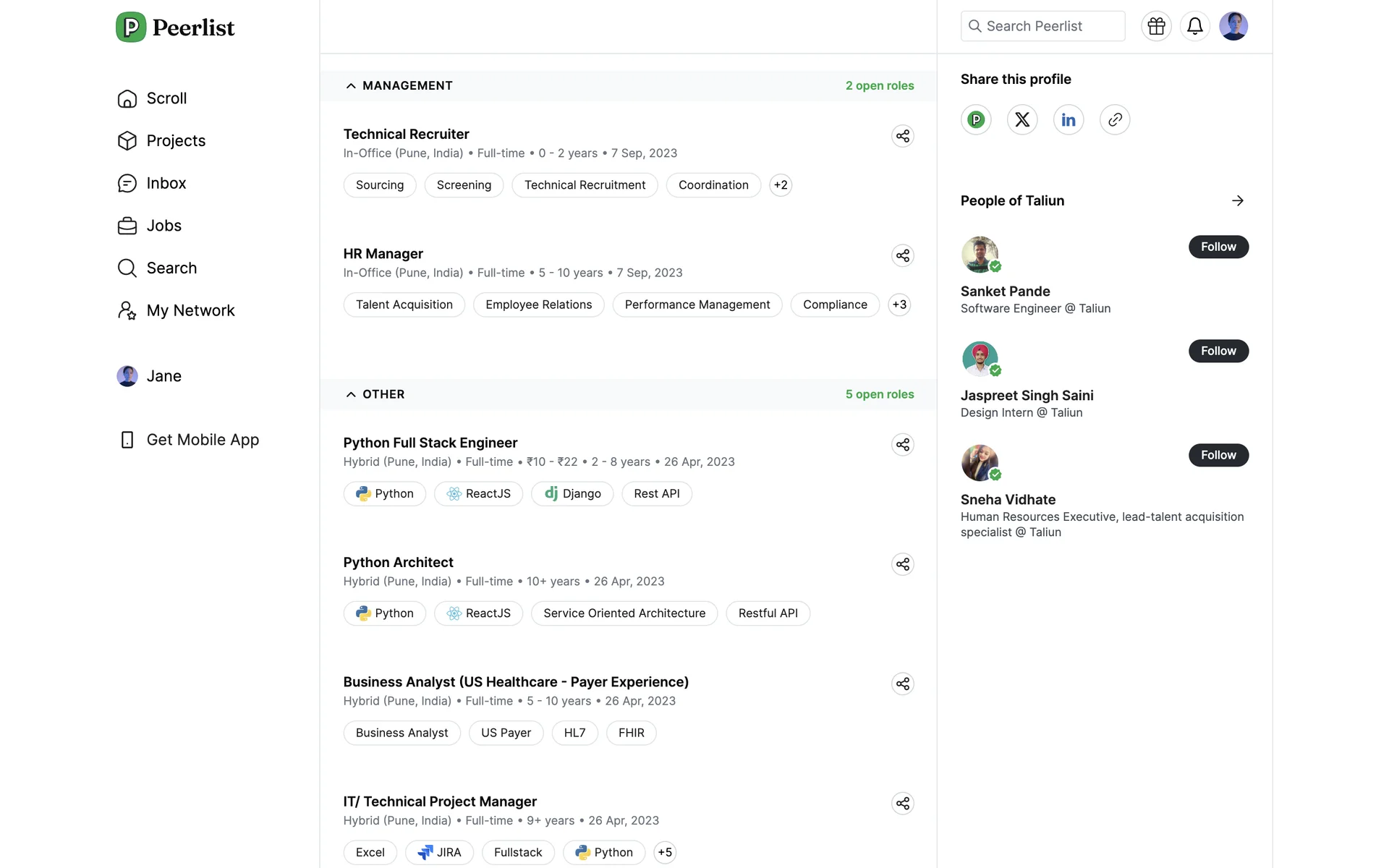Go to My Network page
The width and height of the screenshot is (1389, 868).
(190, 310)
